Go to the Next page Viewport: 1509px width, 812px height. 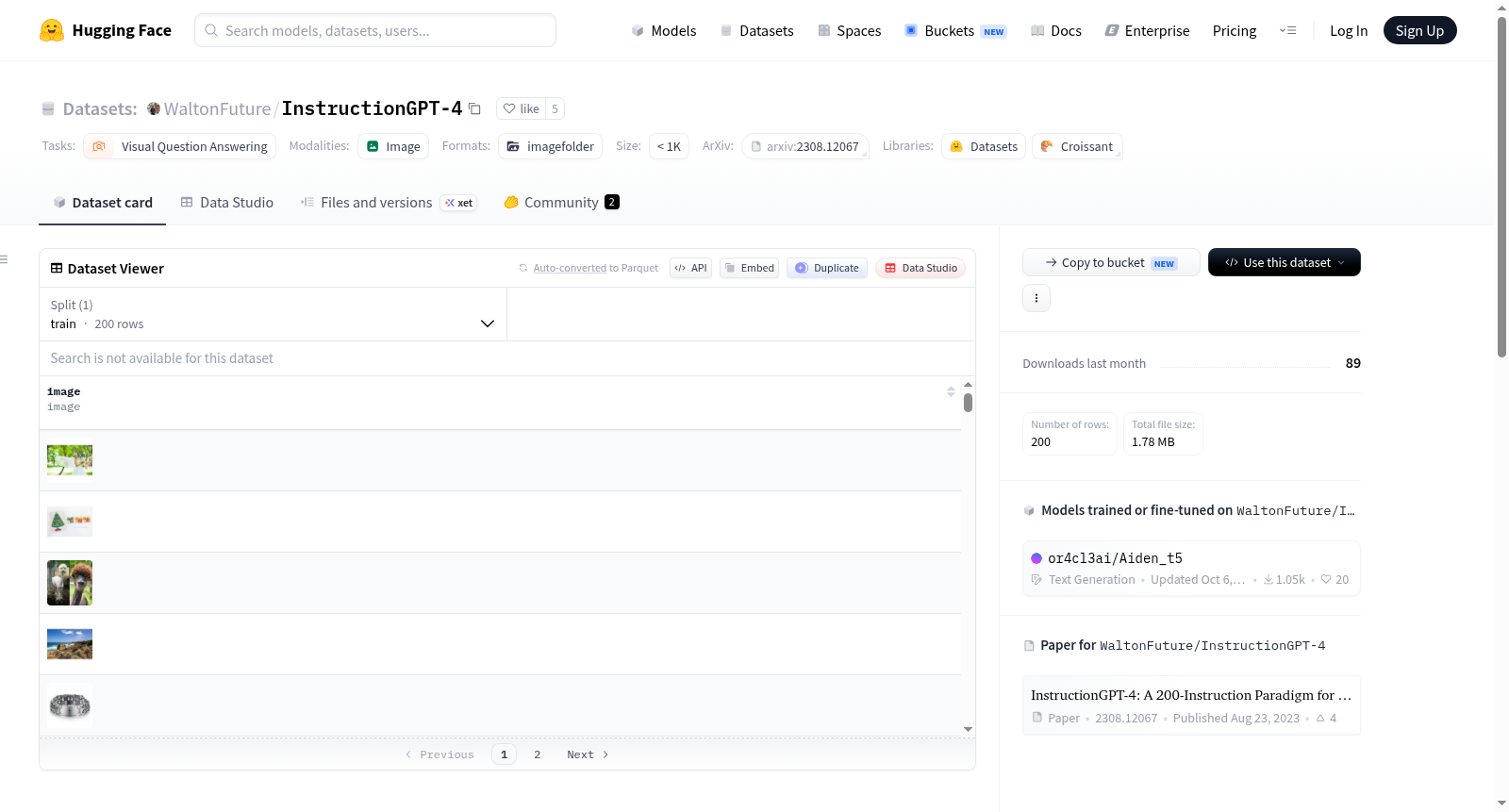[x=588, y=754]
